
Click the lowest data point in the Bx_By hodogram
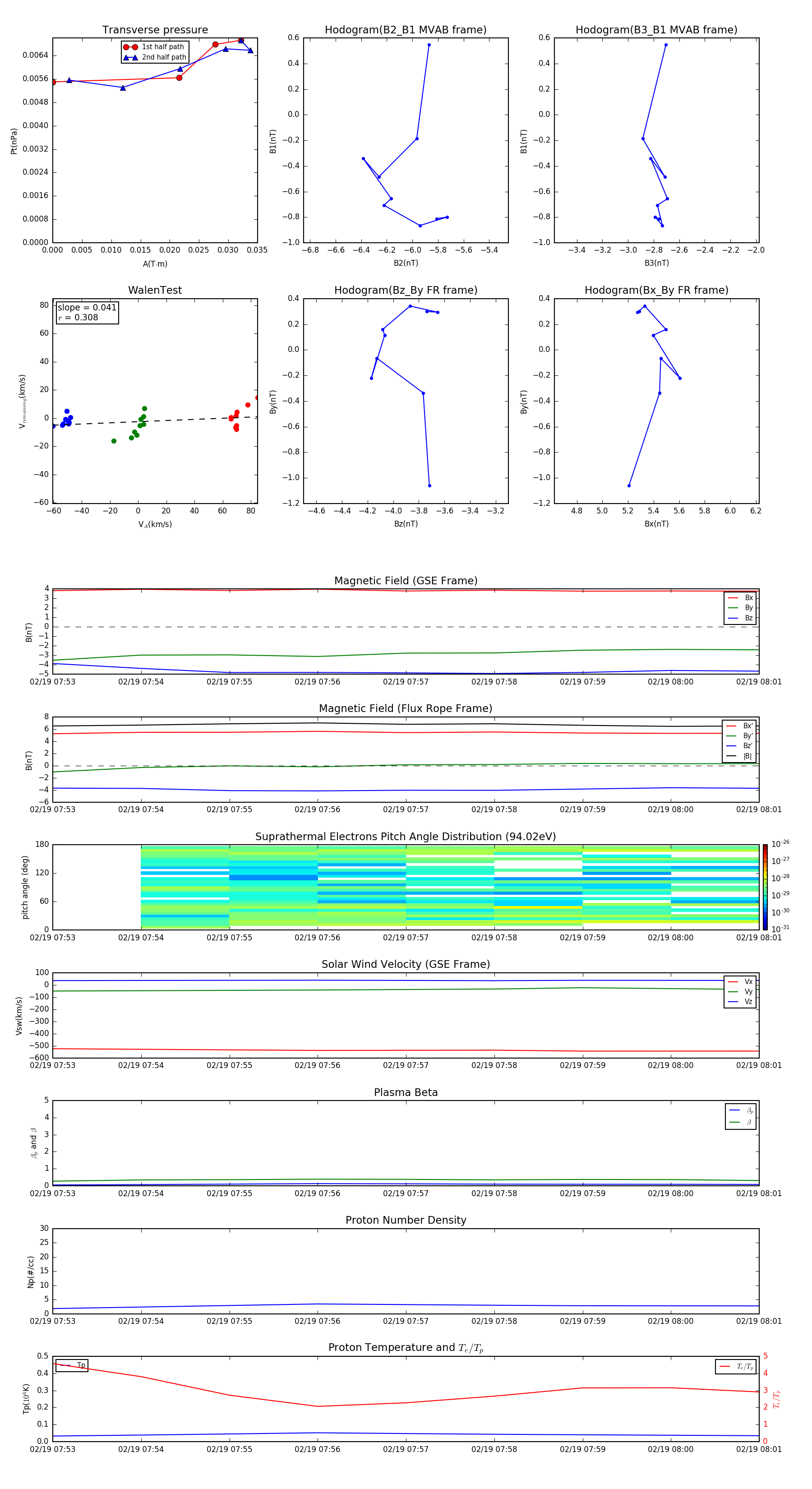click(629, 486)
